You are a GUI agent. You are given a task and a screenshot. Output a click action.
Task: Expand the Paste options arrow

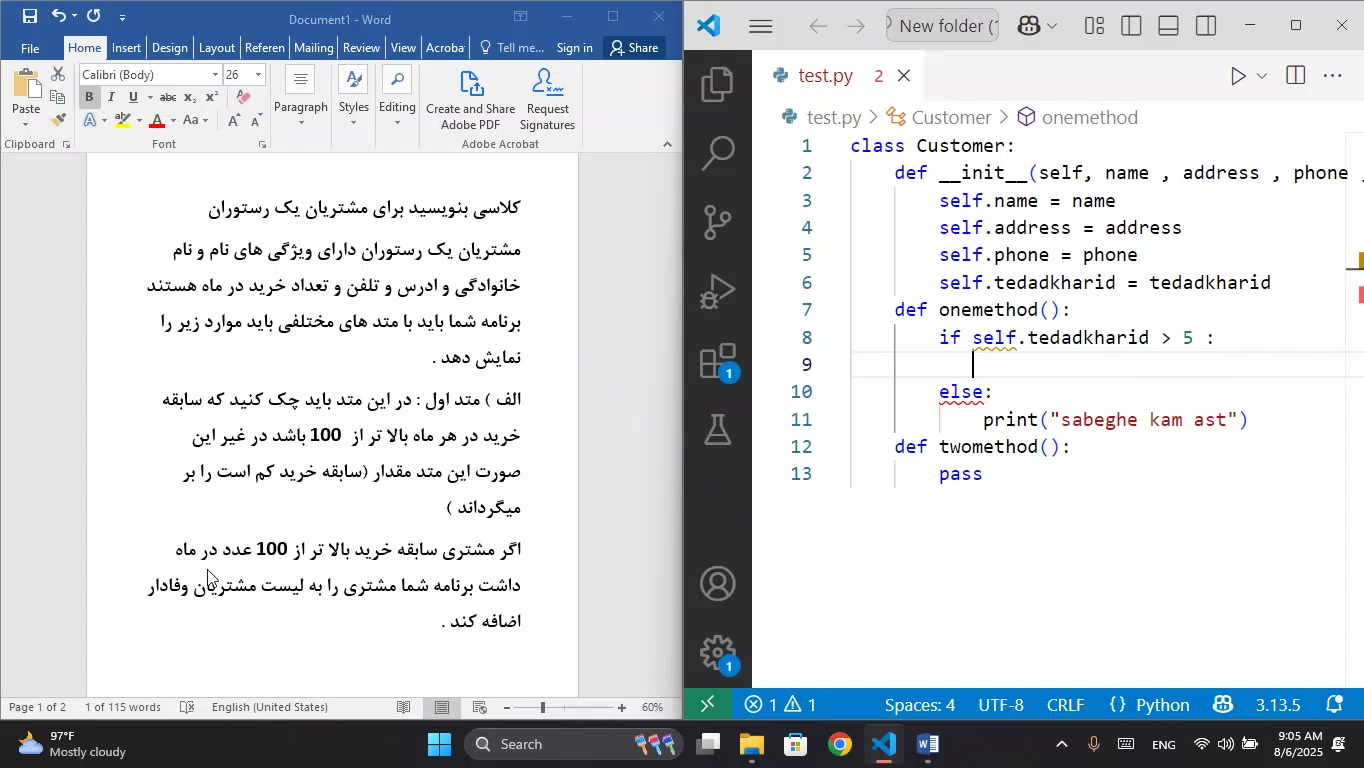click(25, 125)
